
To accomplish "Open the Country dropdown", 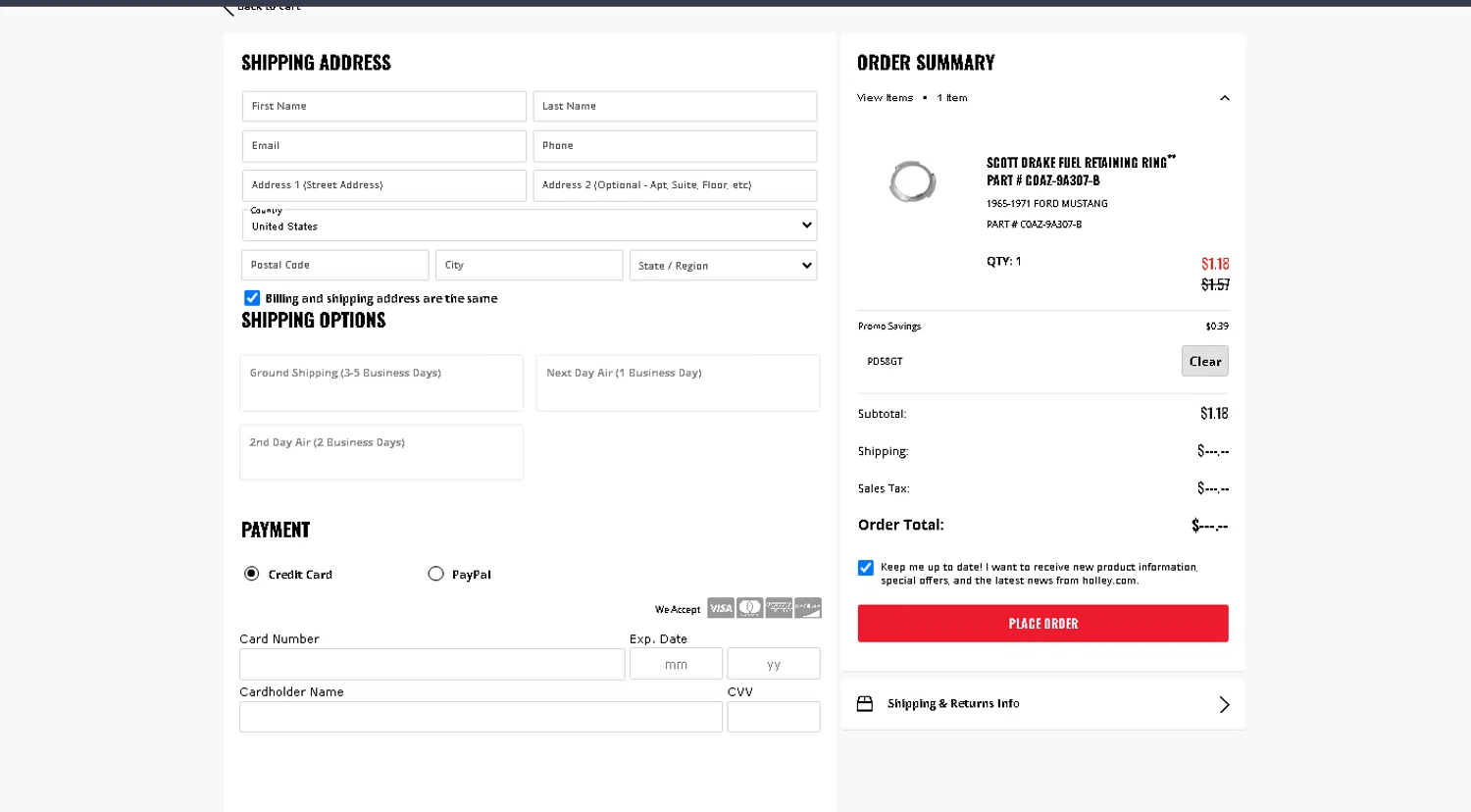I will coord(529,226).
